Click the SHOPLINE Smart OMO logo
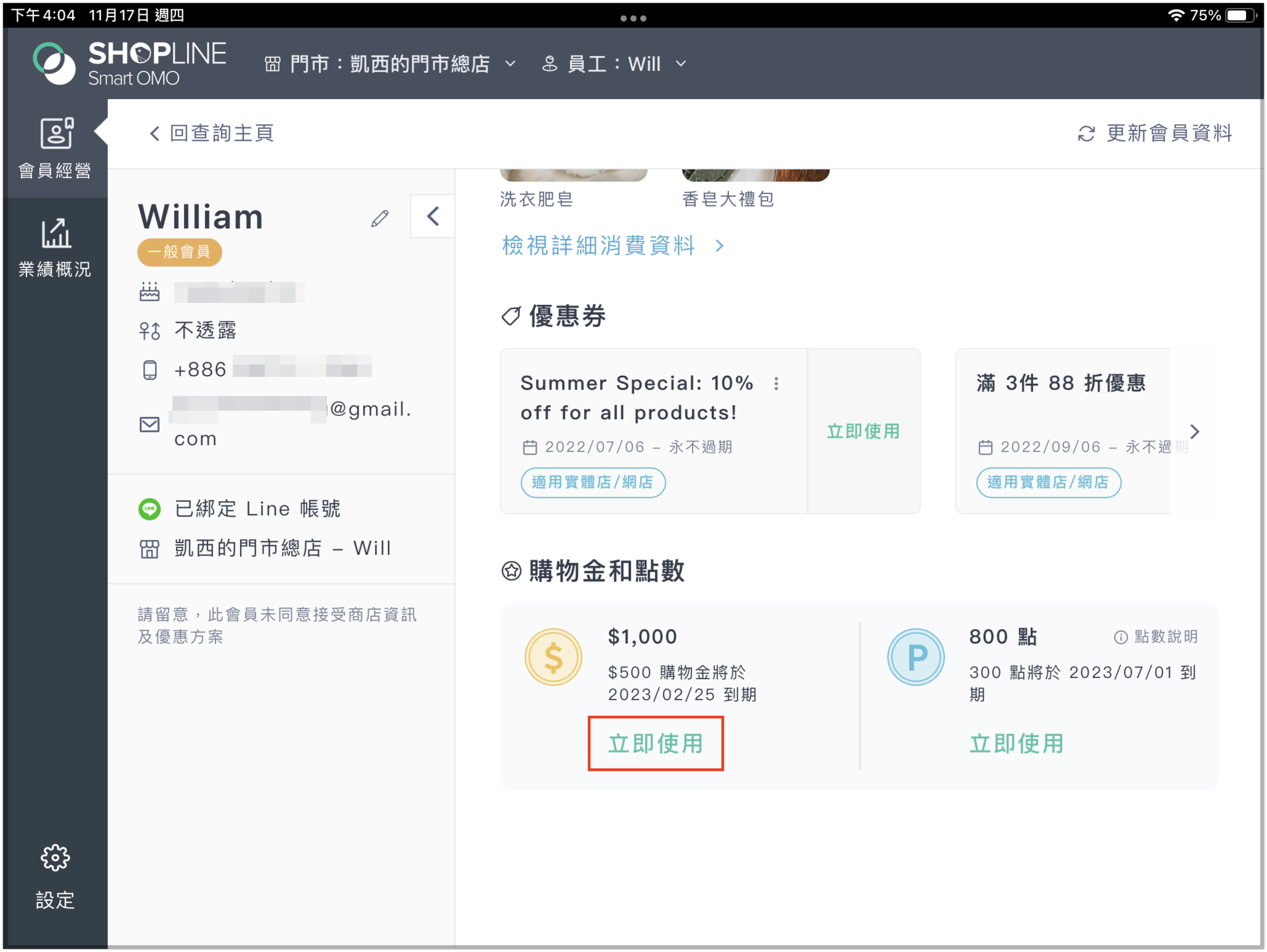This screenshot has height=952, width=1267. (x=130, y=63)
